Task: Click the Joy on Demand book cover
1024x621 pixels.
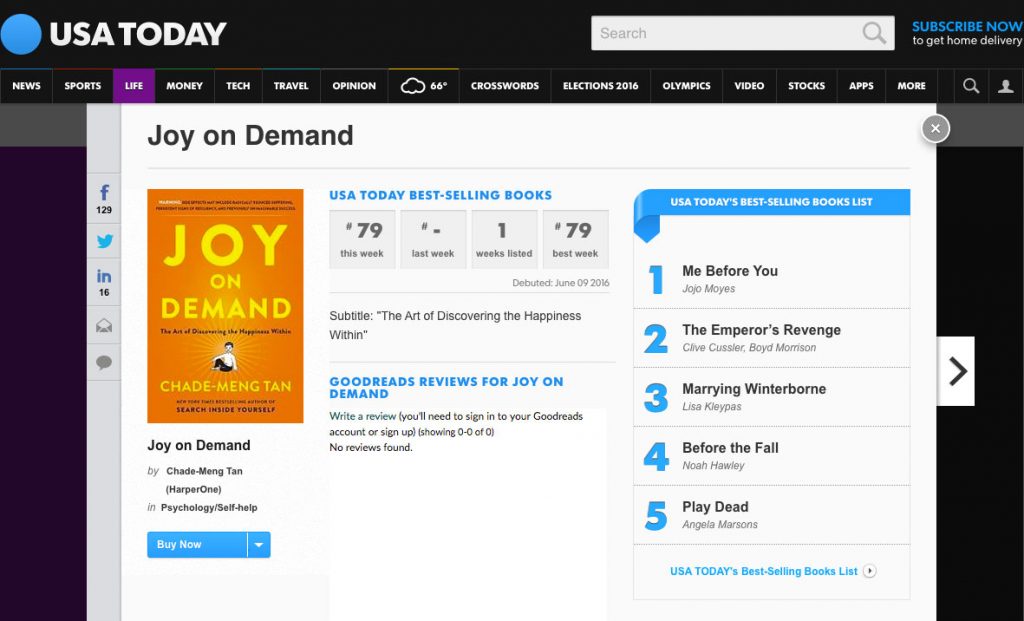Action: 225,306
